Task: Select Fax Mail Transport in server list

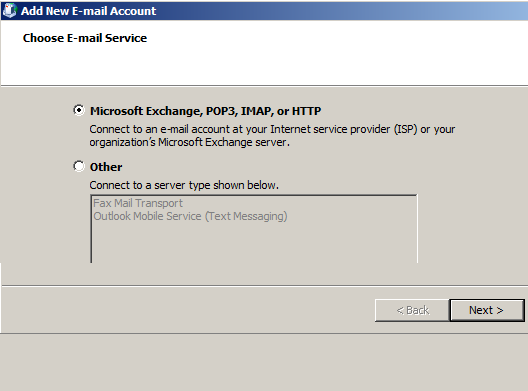Action: pos(138,203)
